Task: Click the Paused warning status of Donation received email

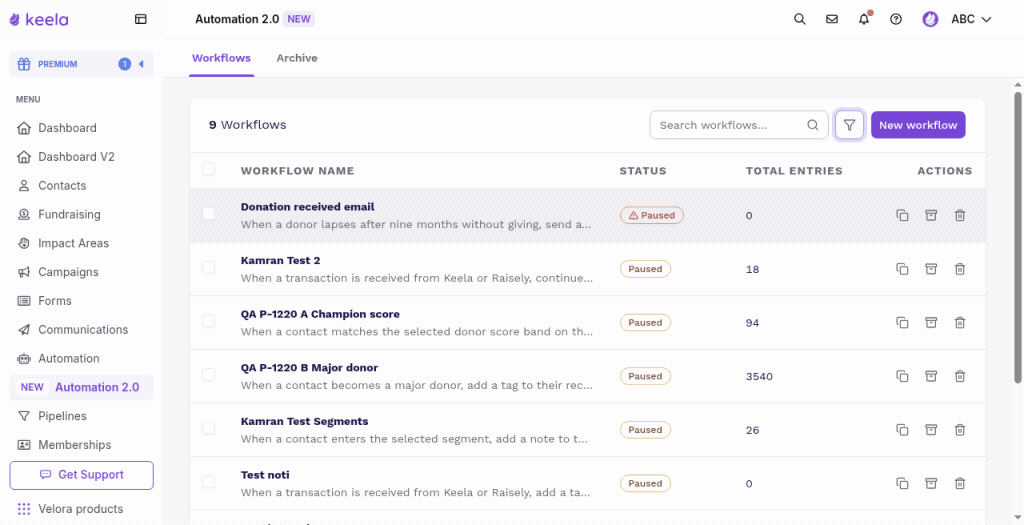Action: (x=652, y=215)
